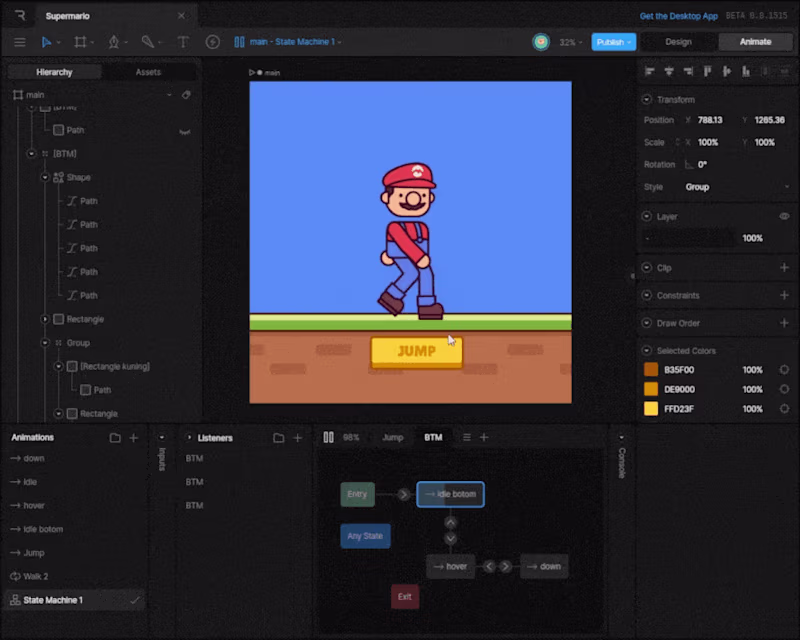Switch to Animate mode
Image resolution: width=800 pixels, height=640 pixels.
(x=755, y=42)
